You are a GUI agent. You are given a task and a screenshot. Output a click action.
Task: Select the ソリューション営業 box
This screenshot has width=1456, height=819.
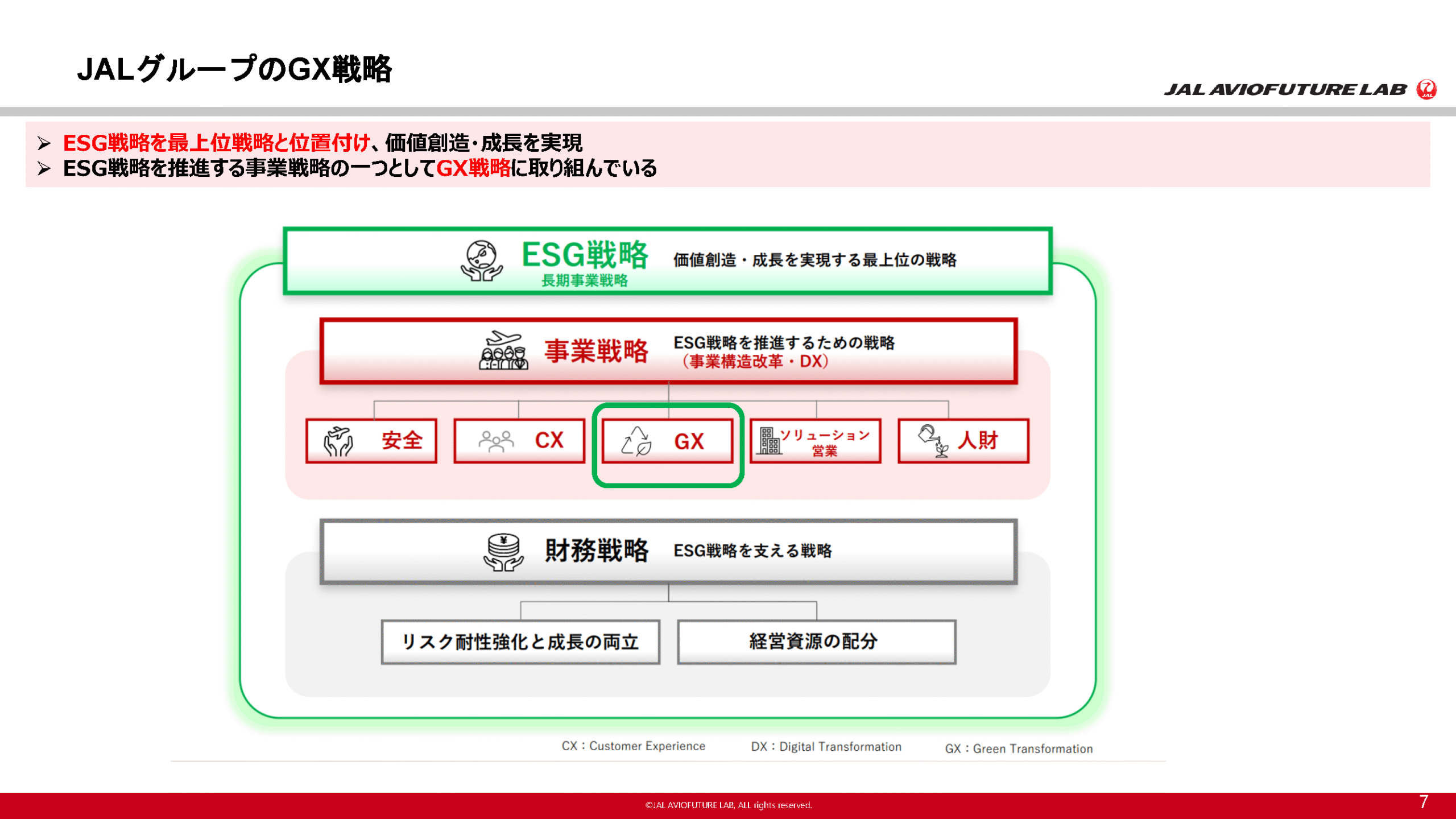[816, 441]
